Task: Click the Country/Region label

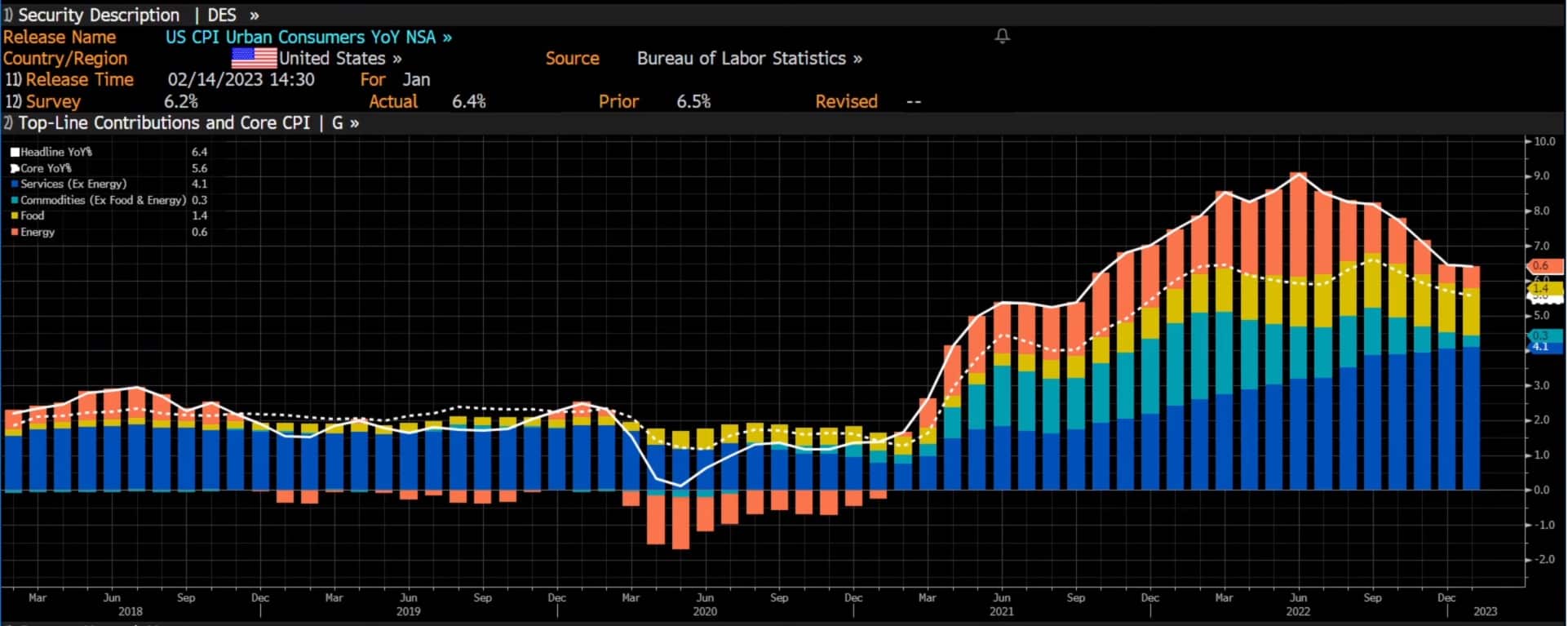Action: click(65, 58)
